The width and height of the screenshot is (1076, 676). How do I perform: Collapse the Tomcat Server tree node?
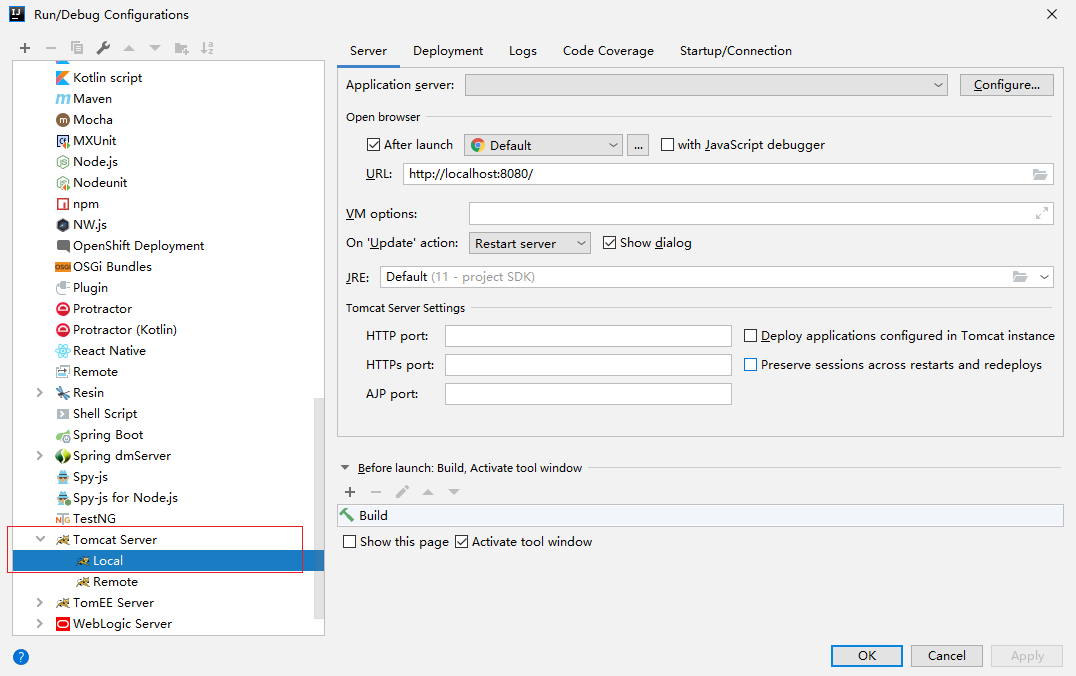(x=40, y=539)
